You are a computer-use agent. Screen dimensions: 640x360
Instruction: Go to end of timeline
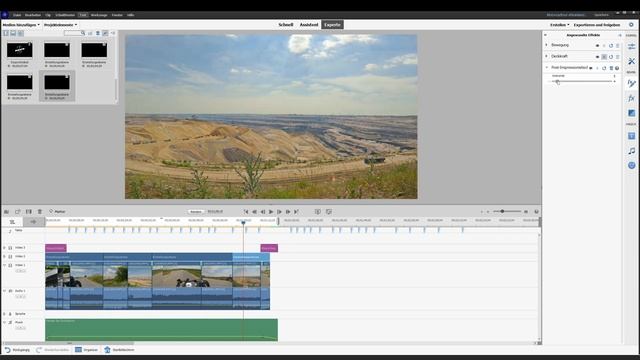[296, 212]
